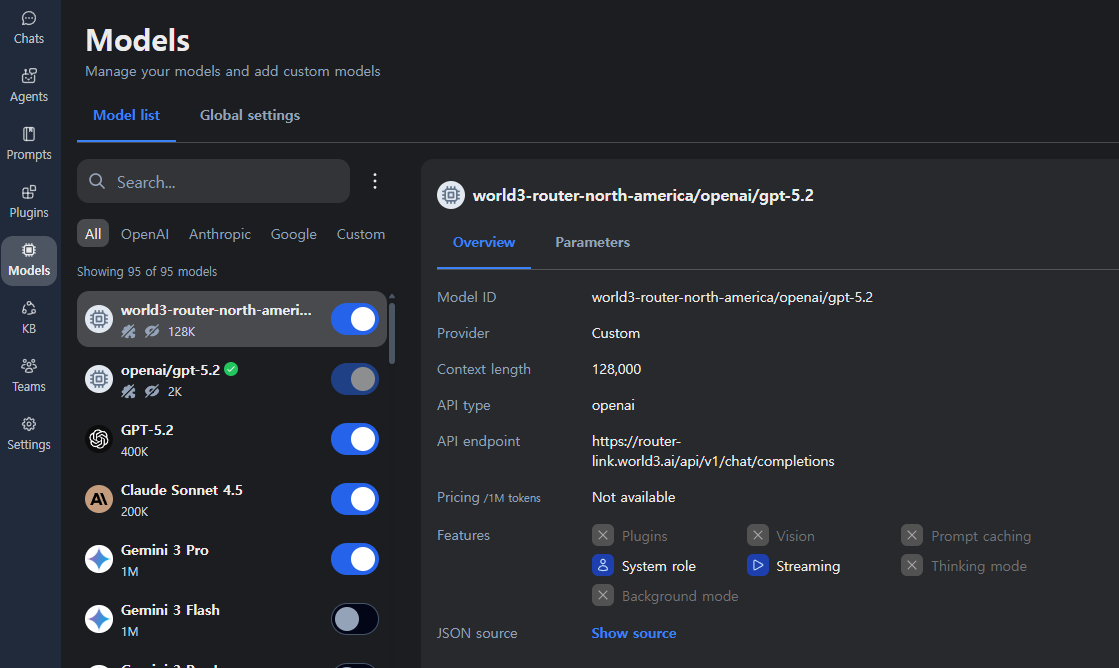Image resolution: width=1119 pixels, height=668 pixels.
Task: Open Plugins from the sidebar
Action: 29,201
